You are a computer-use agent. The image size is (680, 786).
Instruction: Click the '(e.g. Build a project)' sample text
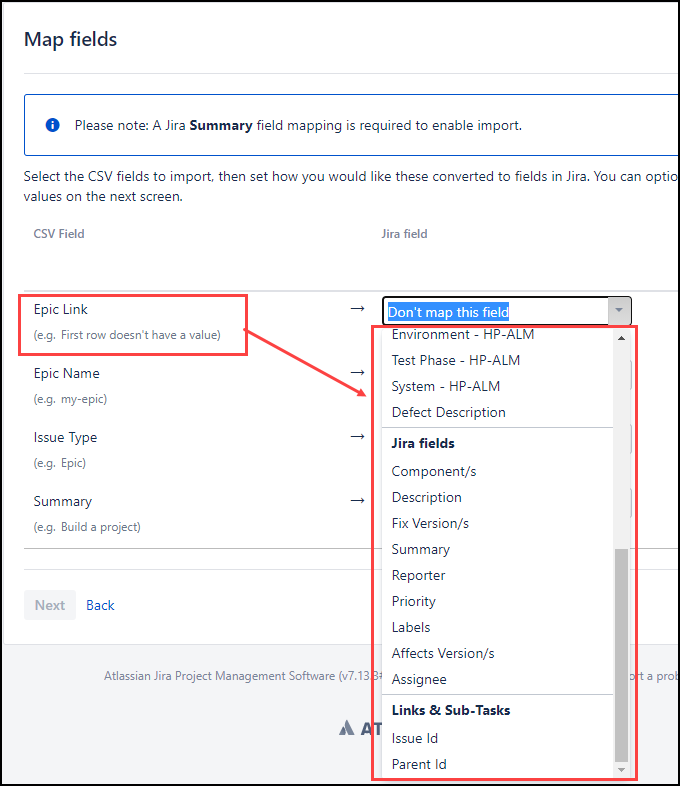pos(87,527)
